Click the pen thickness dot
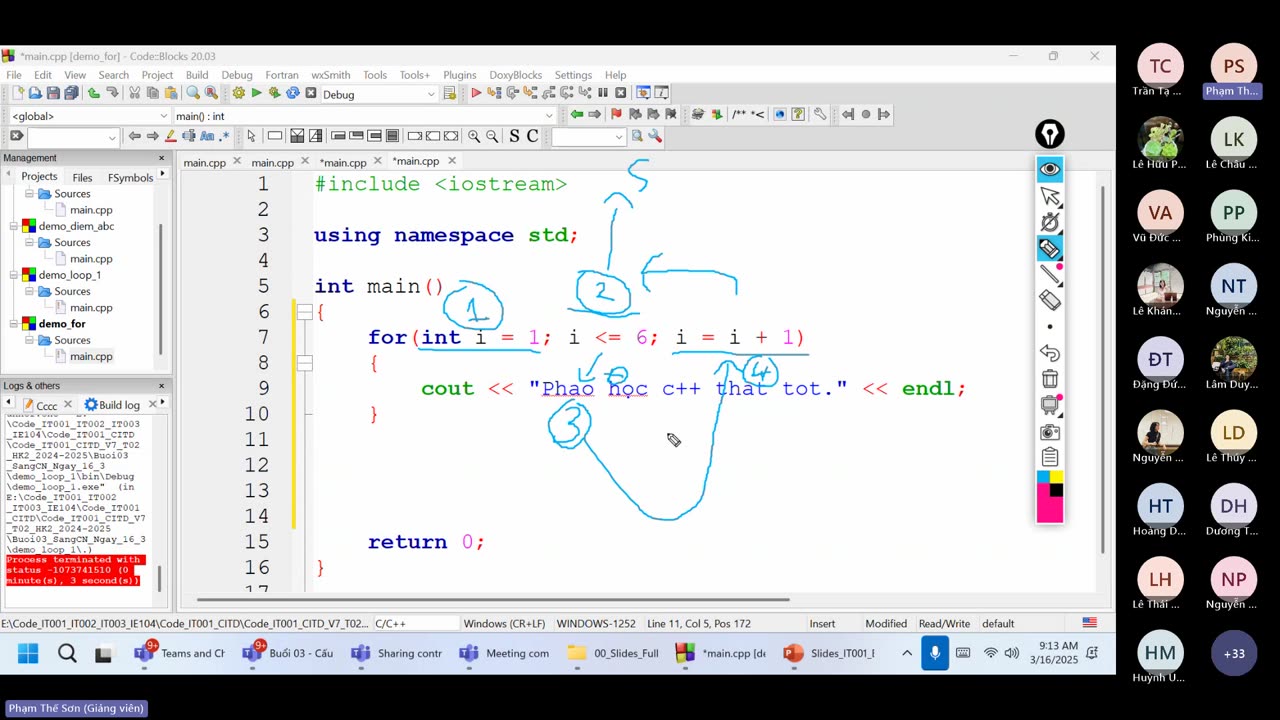 click(1050, 327)
